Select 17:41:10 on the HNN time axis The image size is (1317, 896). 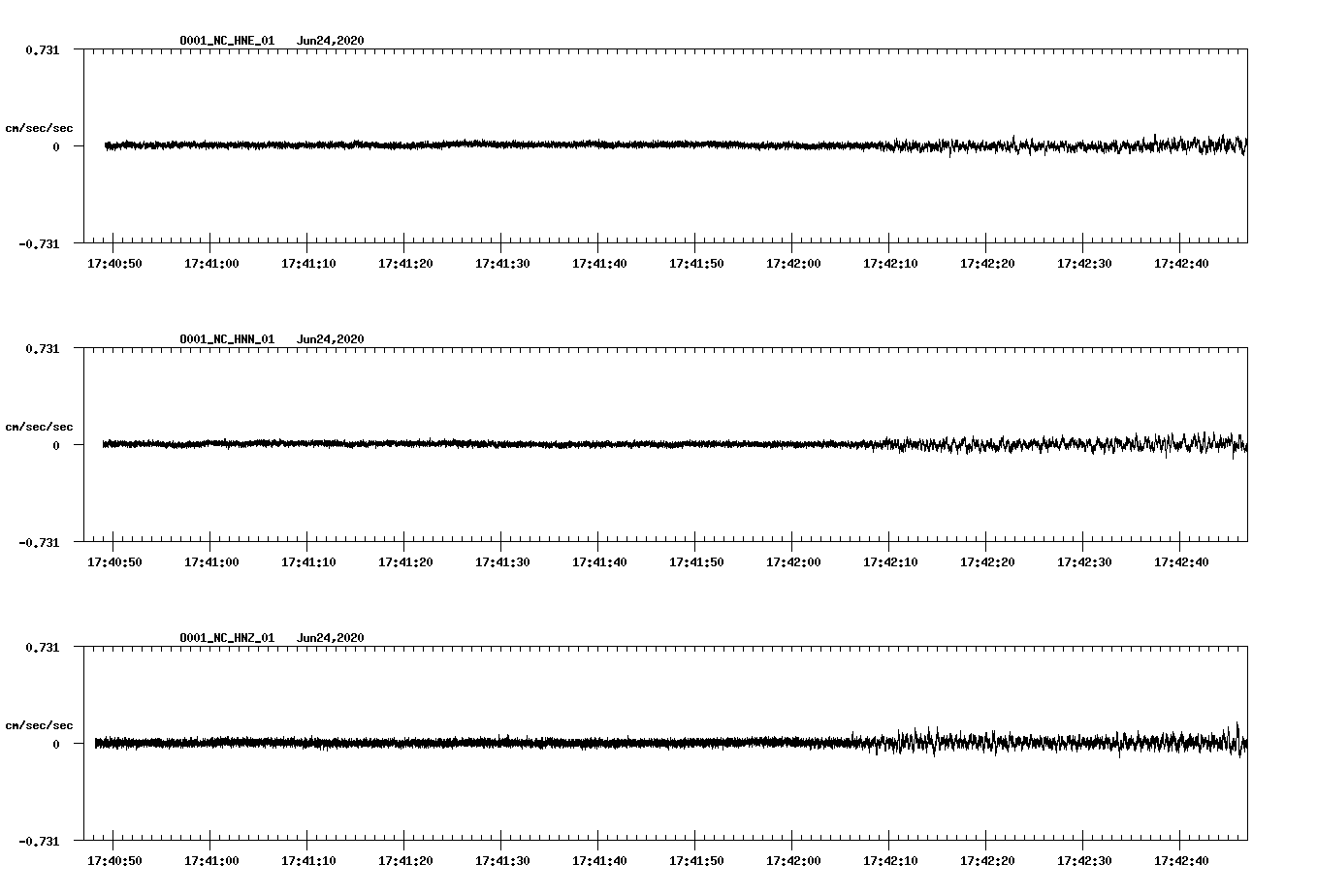point(308,561)
